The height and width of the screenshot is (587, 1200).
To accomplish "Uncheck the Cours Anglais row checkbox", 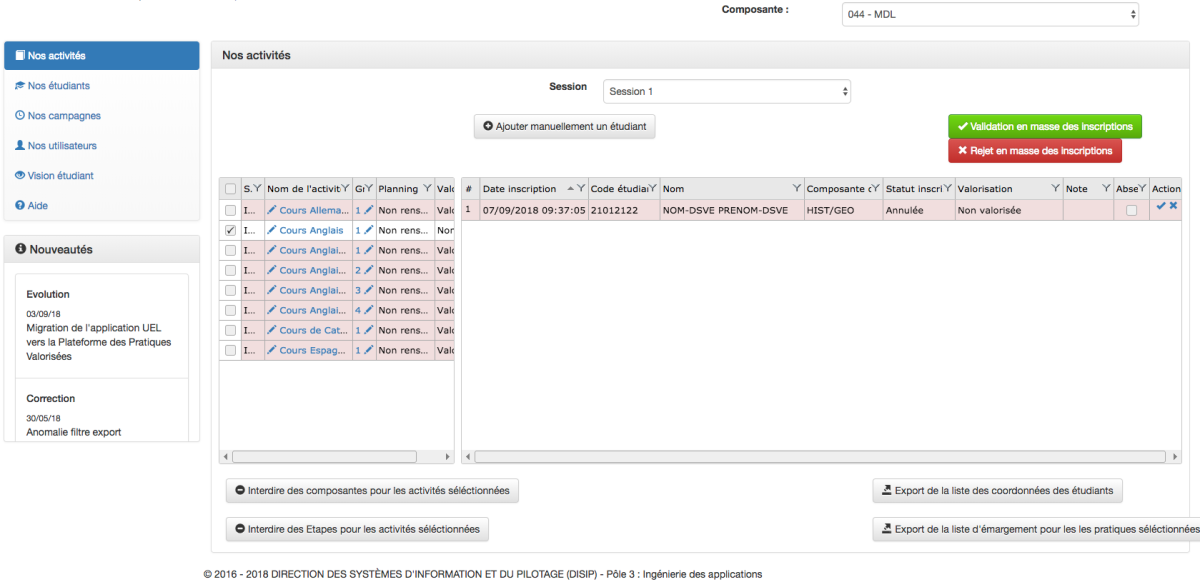I will (x=231, y=230).
